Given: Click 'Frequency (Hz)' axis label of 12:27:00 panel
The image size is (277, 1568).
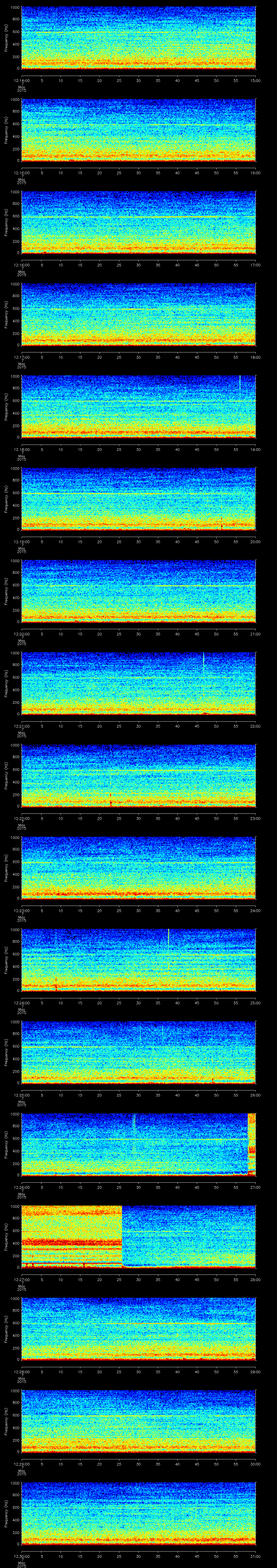Looking at the screenshot, I should tap(6, 1237).
